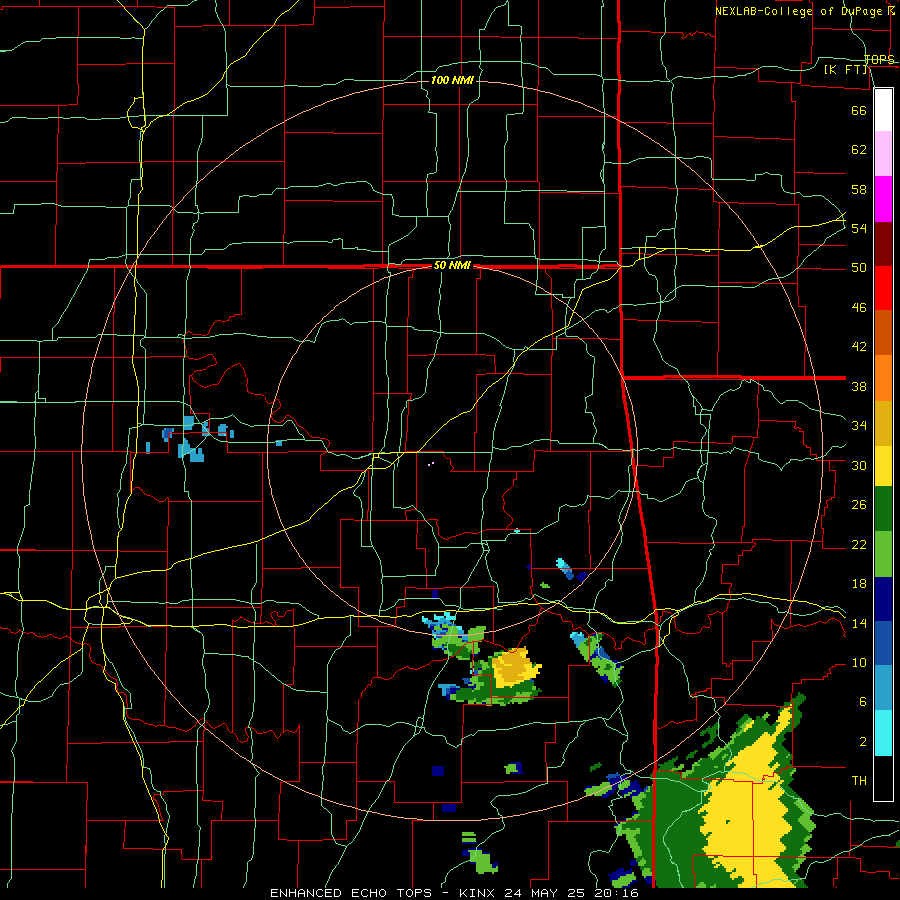
Task: Click the "24 MAY 25 20:16" timestamp
Action: coord(572,893)
